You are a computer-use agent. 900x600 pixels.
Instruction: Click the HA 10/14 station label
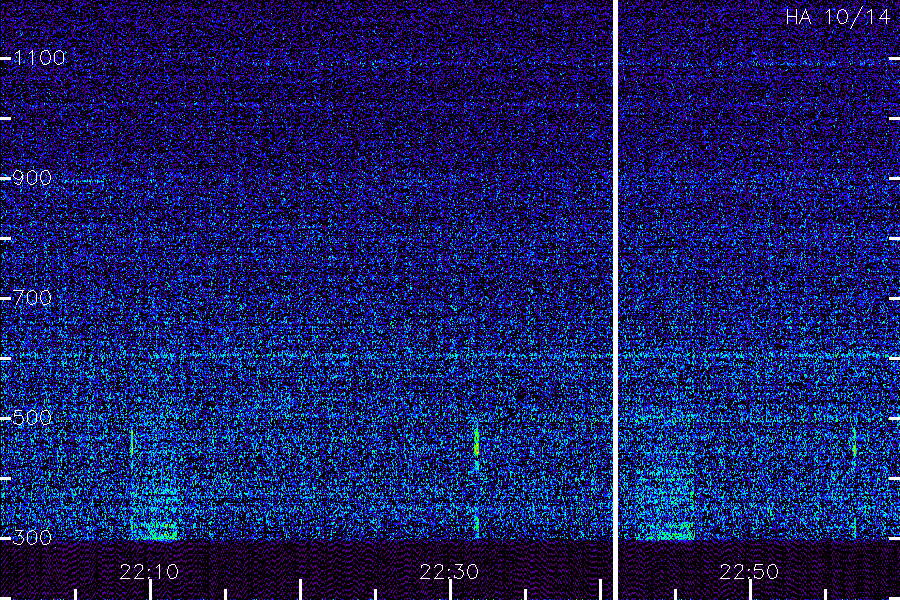click(x=837, y=17)
